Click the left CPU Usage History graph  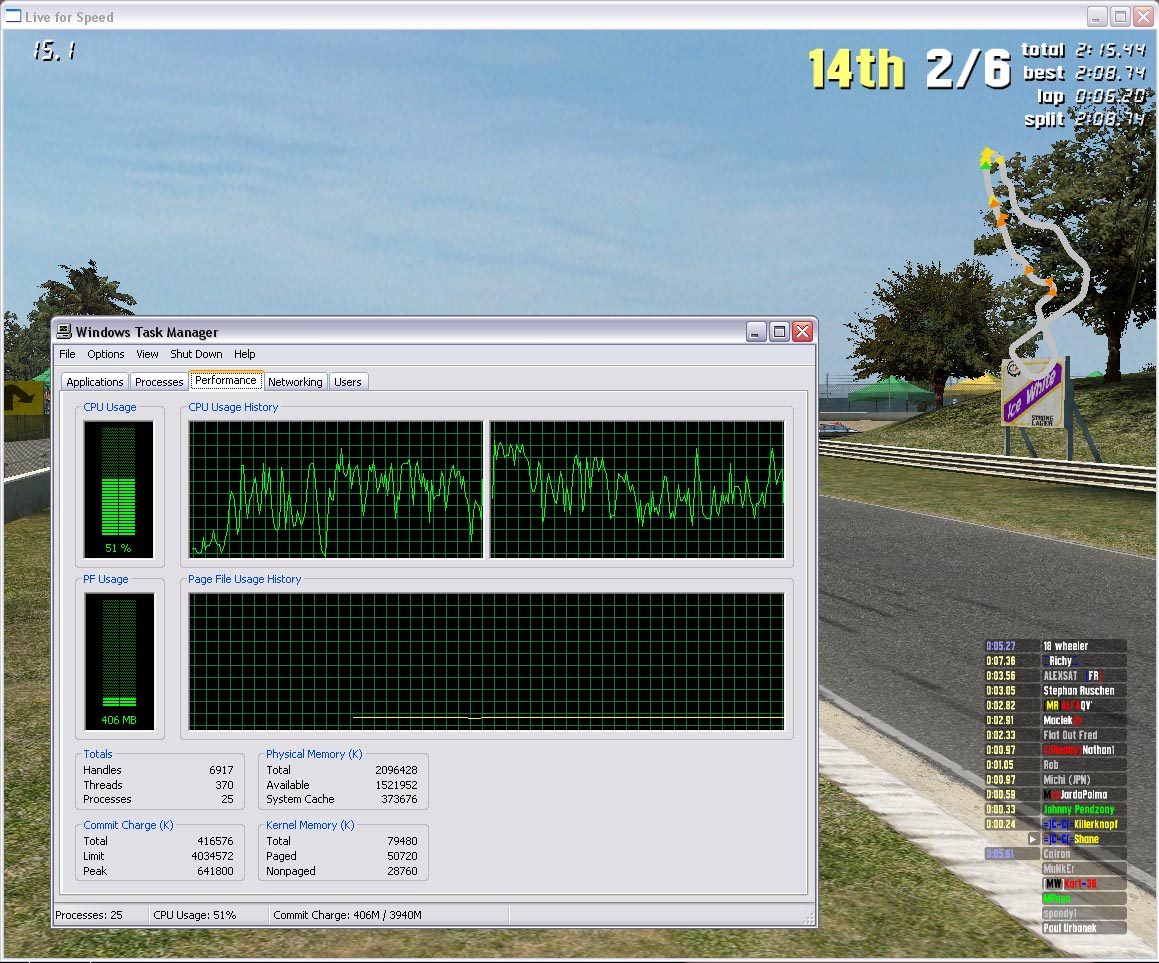coord(336,489)
